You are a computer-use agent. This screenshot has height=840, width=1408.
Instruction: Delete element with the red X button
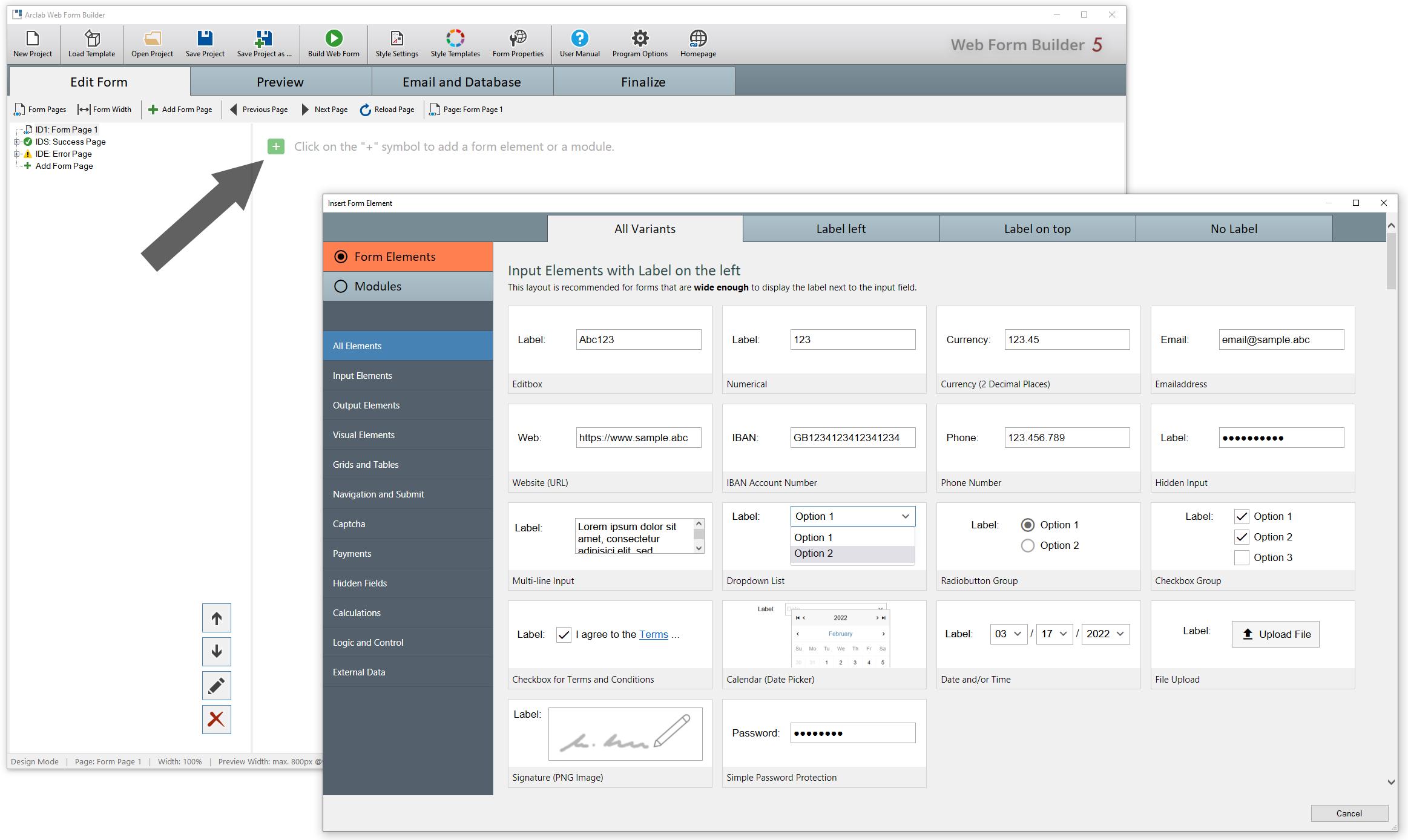(x=217, y=720)
